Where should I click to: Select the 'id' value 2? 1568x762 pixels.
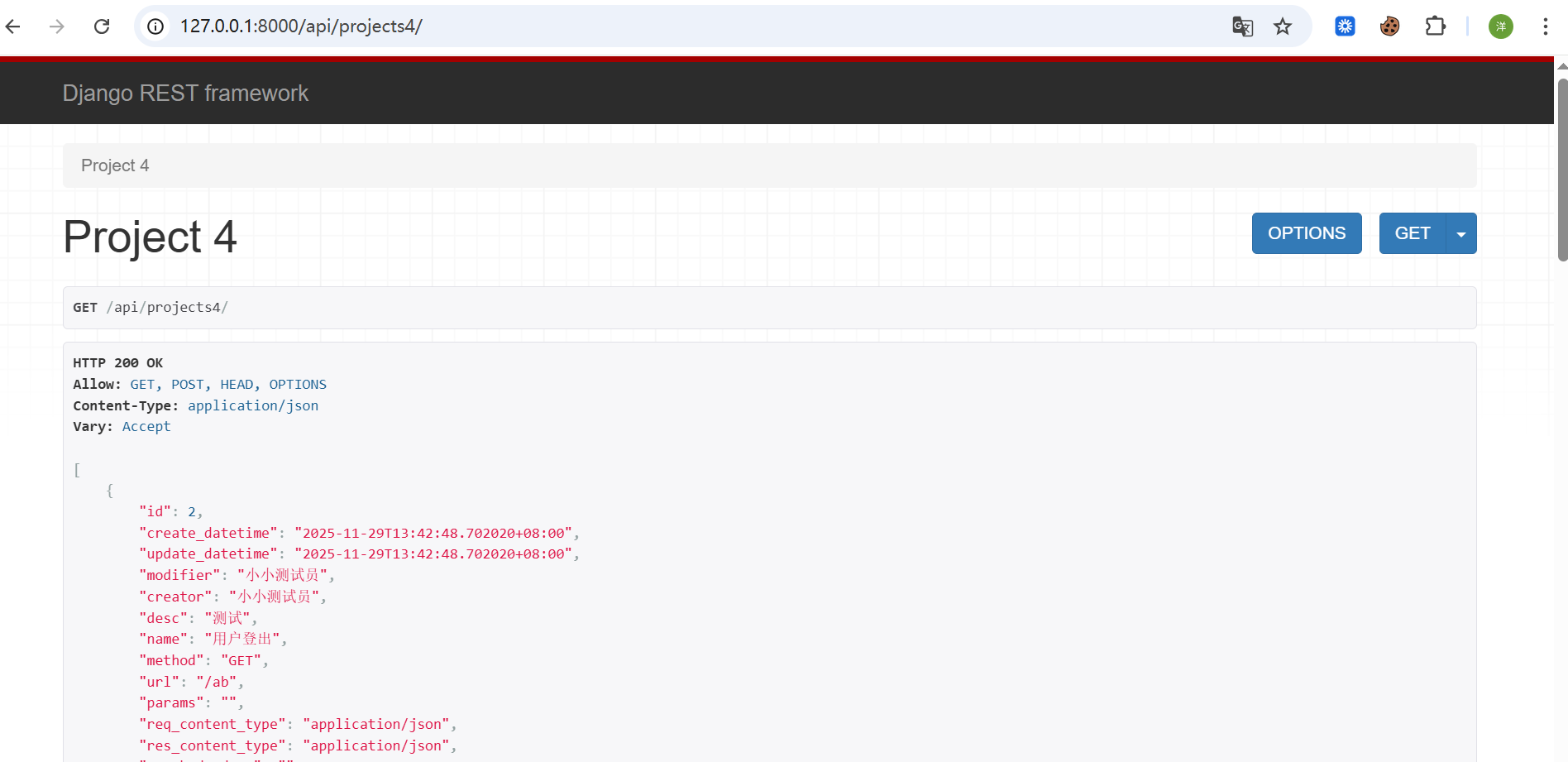192,511
